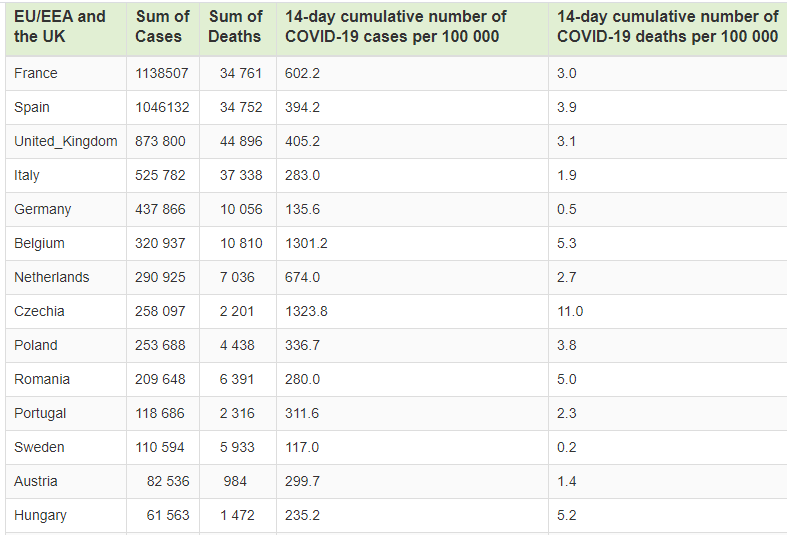
Task: Click Germany's case count 437 866
Action: click(x=160, y=209)
